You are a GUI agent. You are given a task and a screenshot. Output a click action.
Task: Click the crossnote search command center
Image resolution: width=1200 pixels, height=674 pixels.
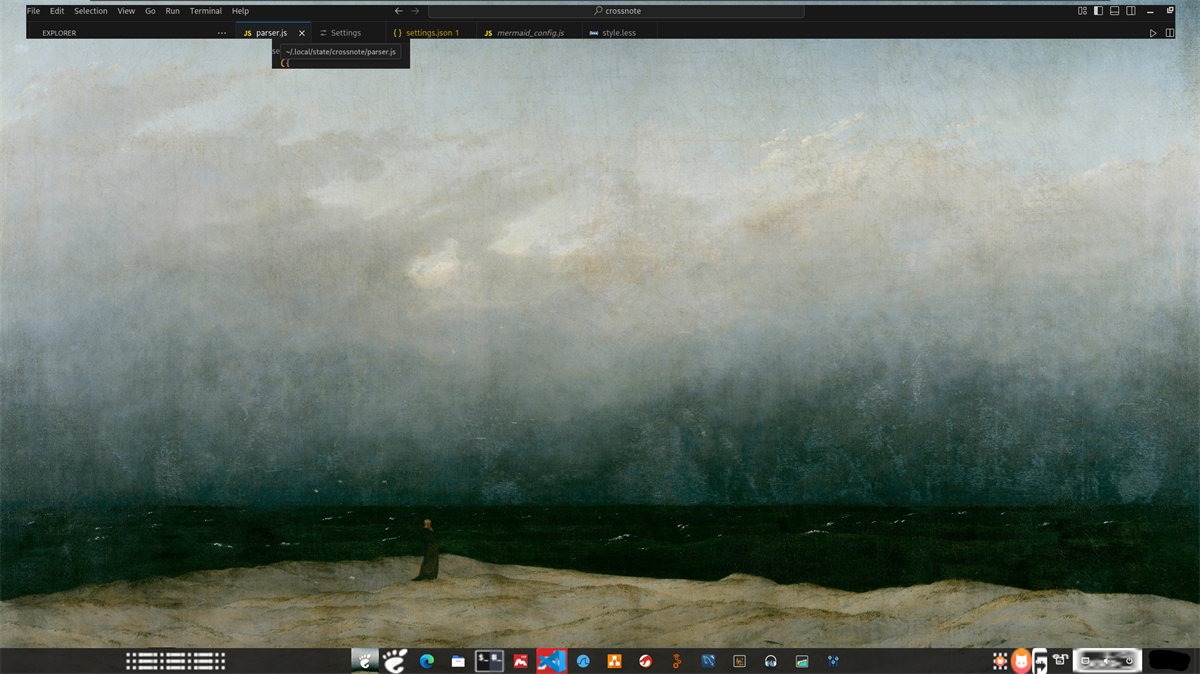(616, 11)
